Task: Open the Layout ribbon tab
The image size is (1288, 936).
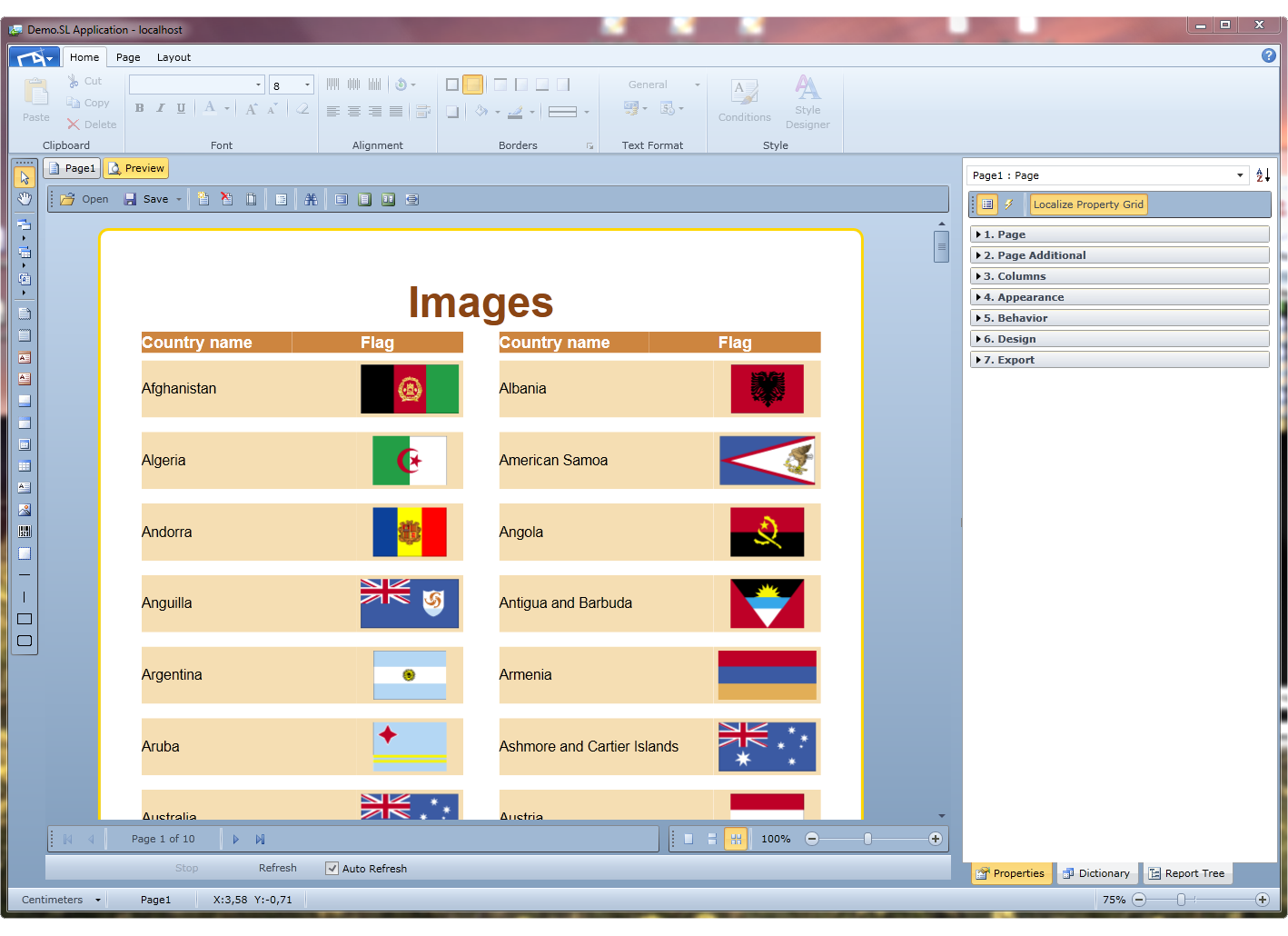Action: pyautogui.click(x=173, y=57)
